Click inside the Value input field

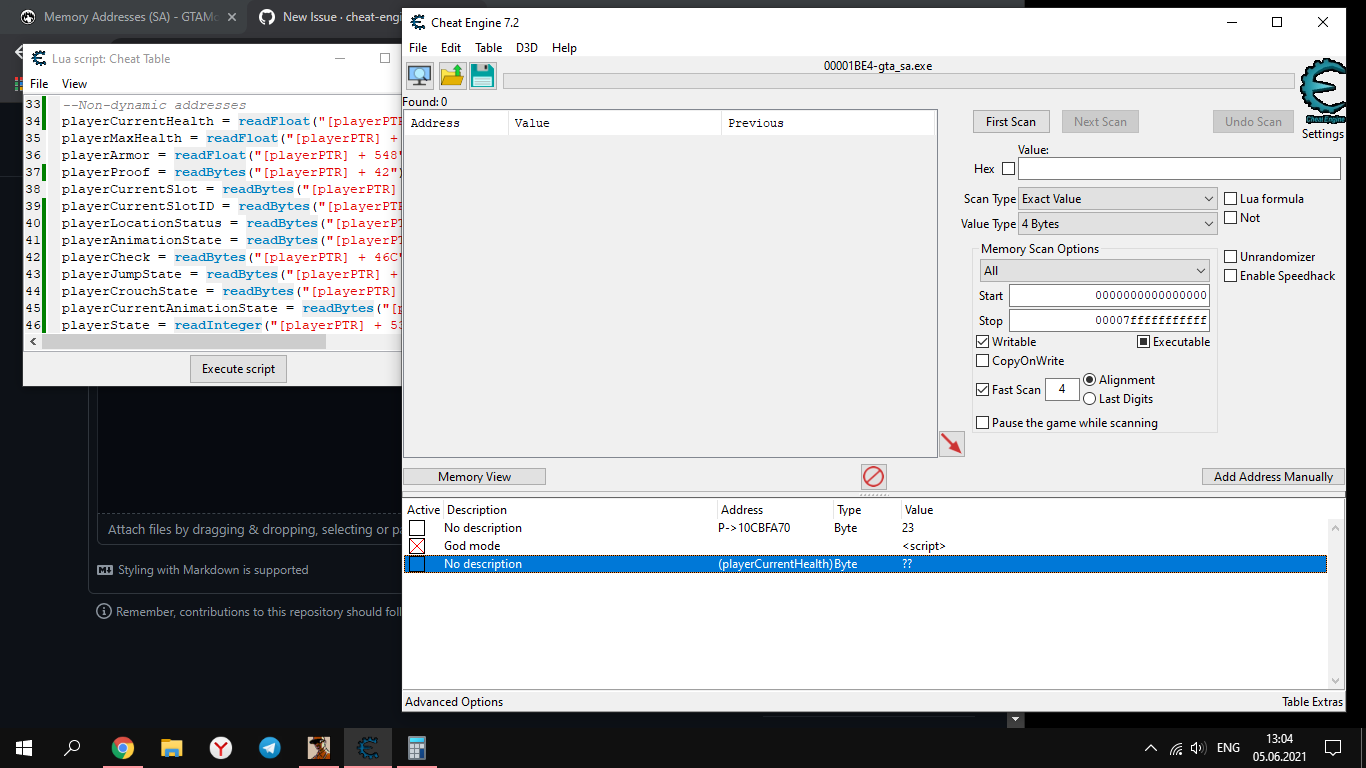1178,168
